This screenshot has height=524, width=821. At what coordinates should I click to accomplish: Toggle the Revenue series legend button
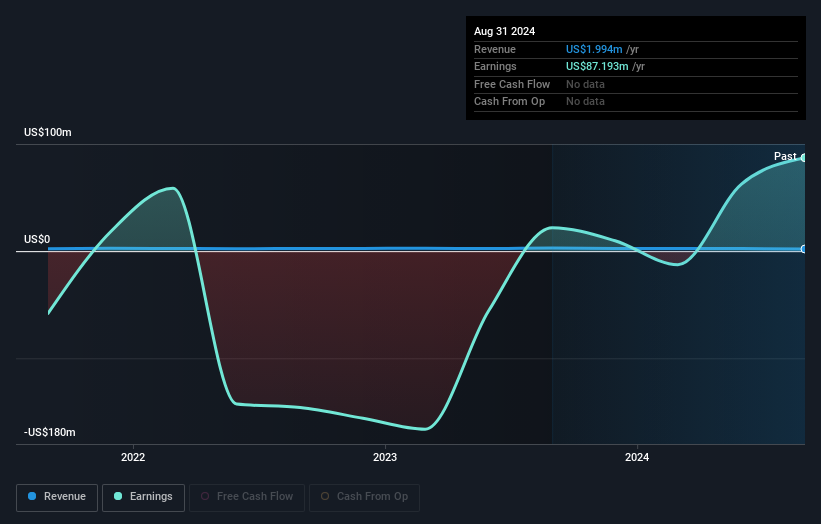[57, 497]
